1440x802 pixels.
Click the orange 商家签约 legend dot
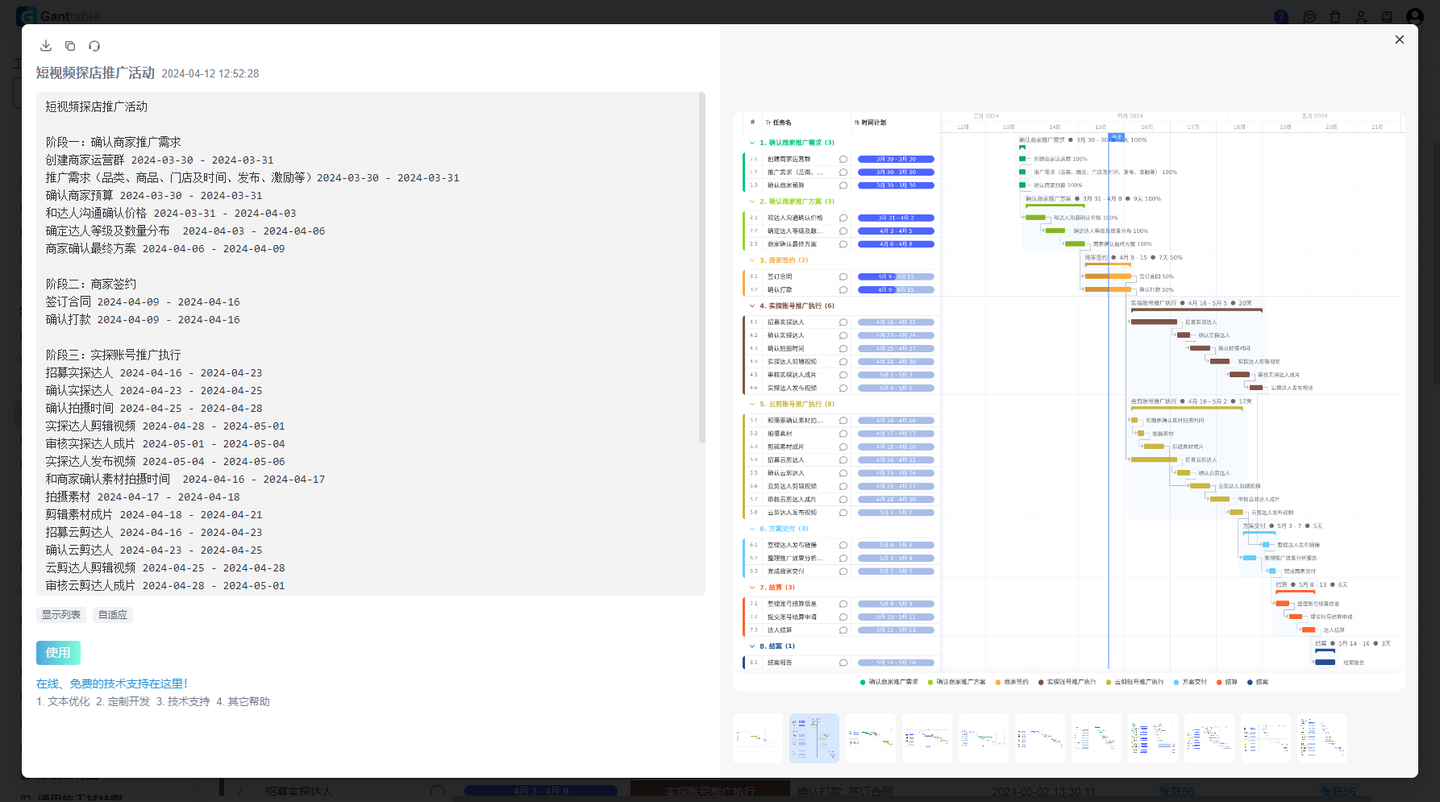(998, 682)
